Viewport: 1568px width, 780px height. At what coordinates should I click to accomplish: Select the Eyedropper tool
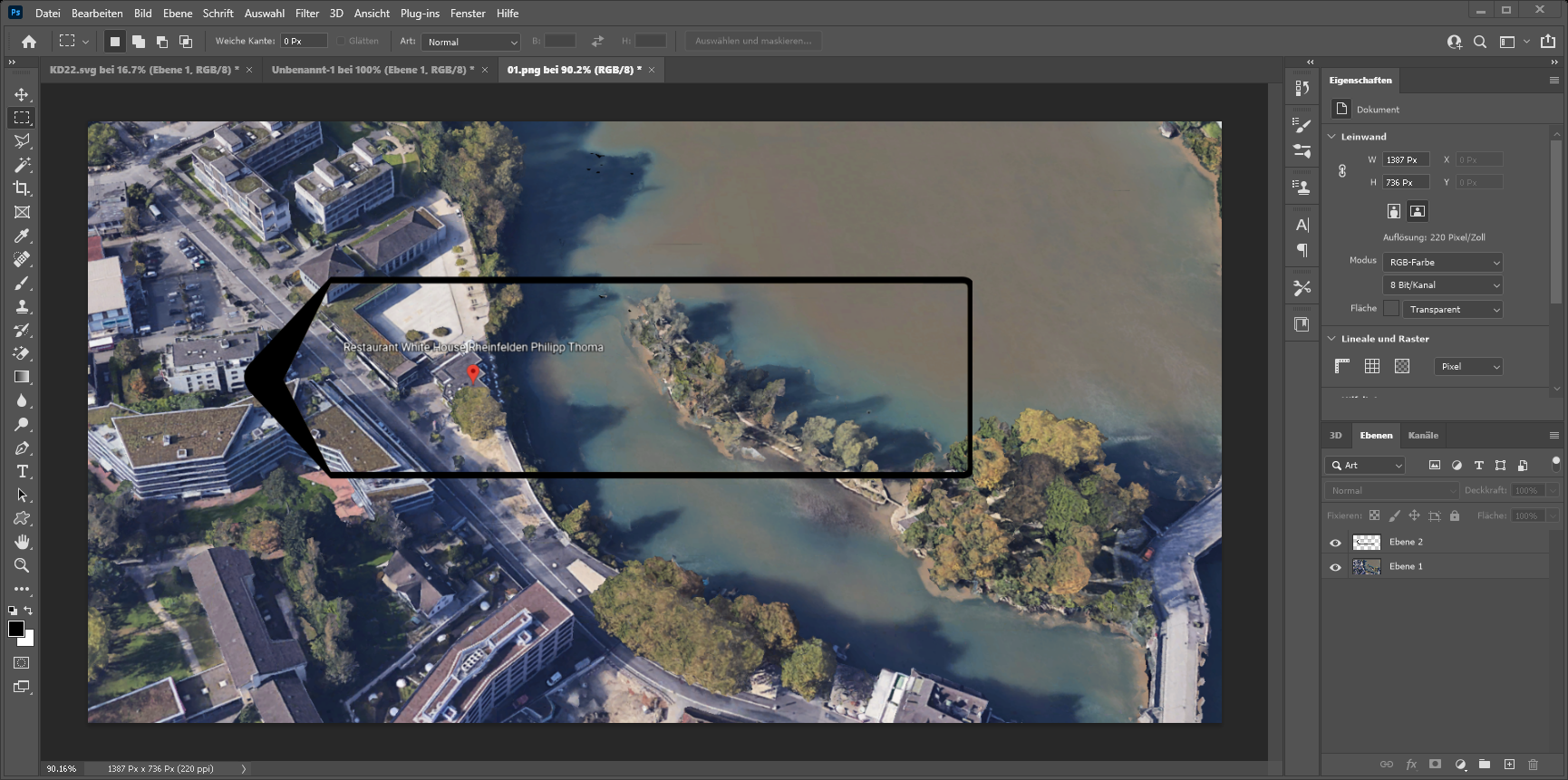pyautogui.click(x=22, y=236)
